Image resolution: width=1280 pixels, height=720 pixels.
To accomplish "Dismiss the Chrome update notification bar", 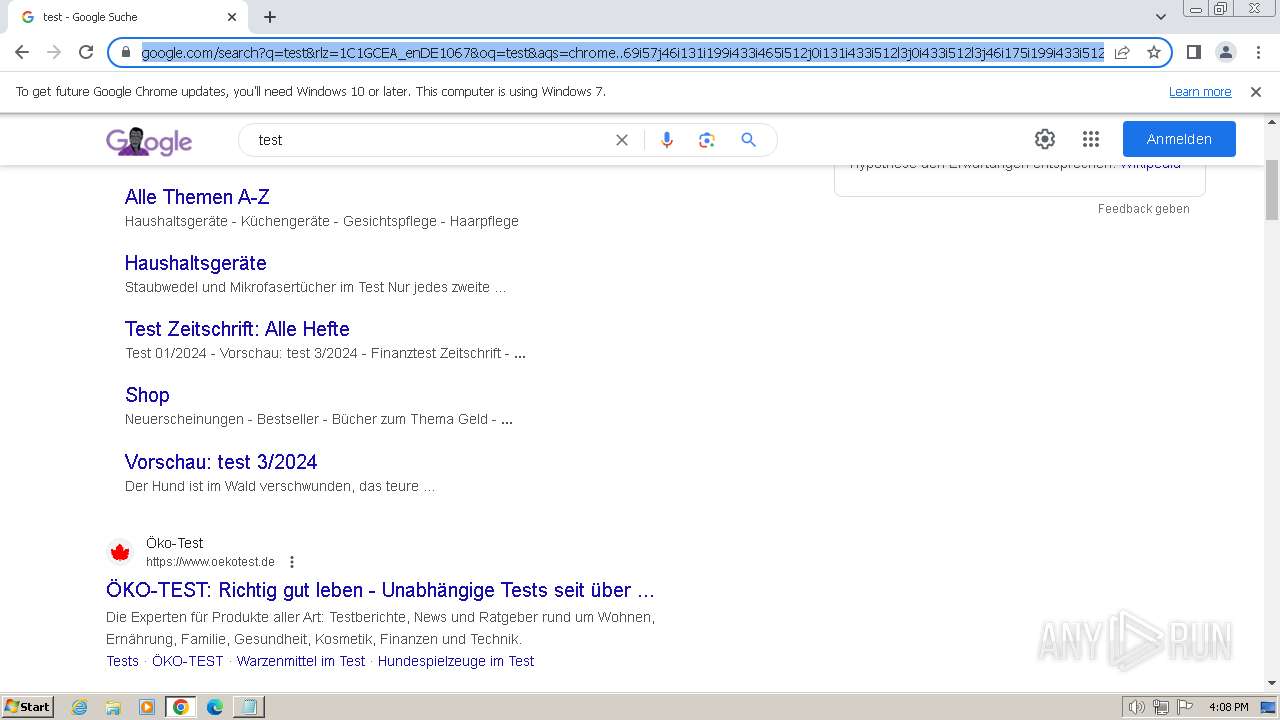I will (1256, 92).
